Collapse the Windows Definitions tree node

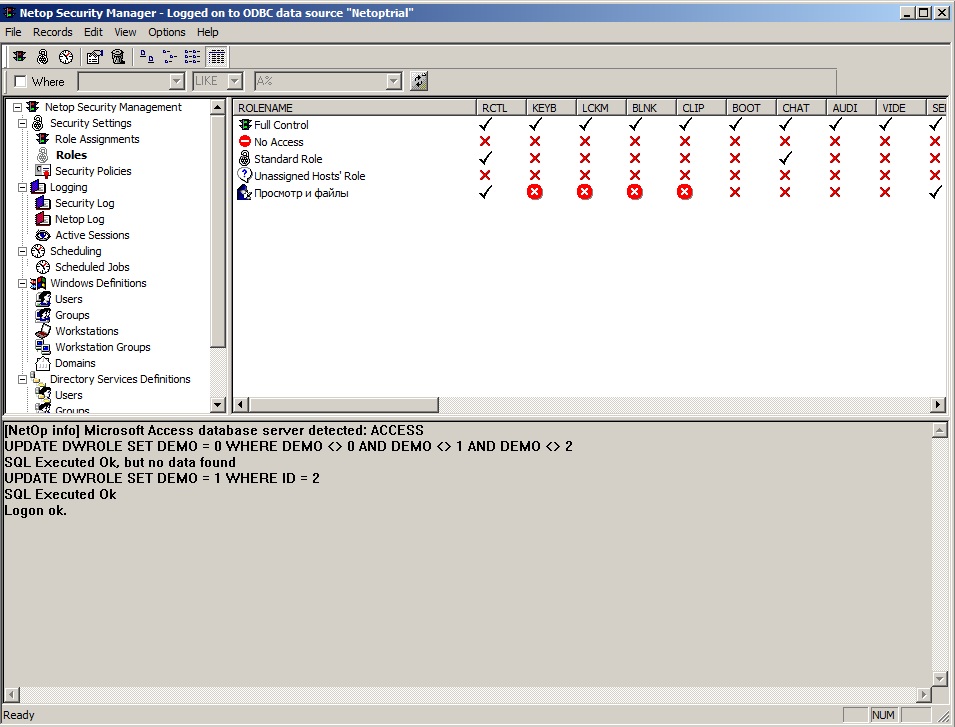23,283
